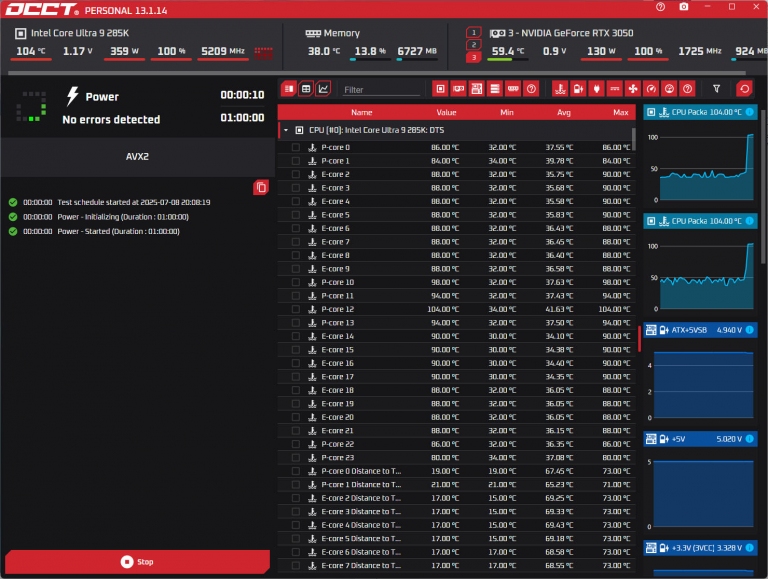Take a screenshot with camera icon

[x=684, y=7]
